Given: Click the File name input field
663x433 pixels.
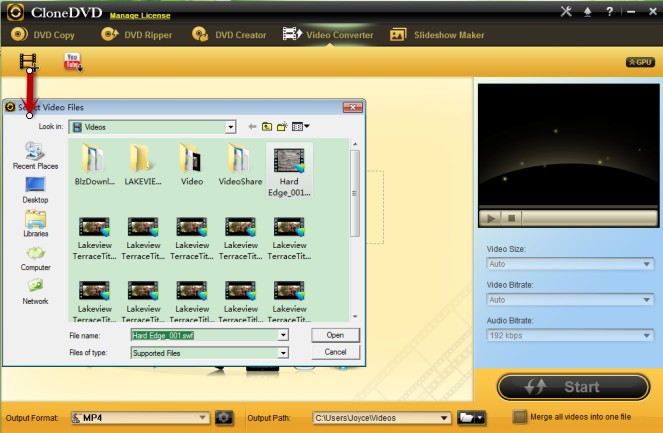Looking at the screenshot, I should point(205,335).
